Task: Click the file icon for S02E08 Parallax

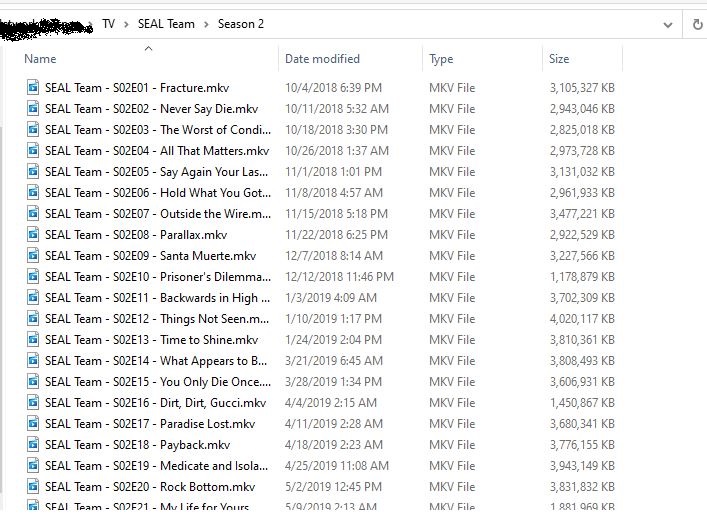Action: 33,235
